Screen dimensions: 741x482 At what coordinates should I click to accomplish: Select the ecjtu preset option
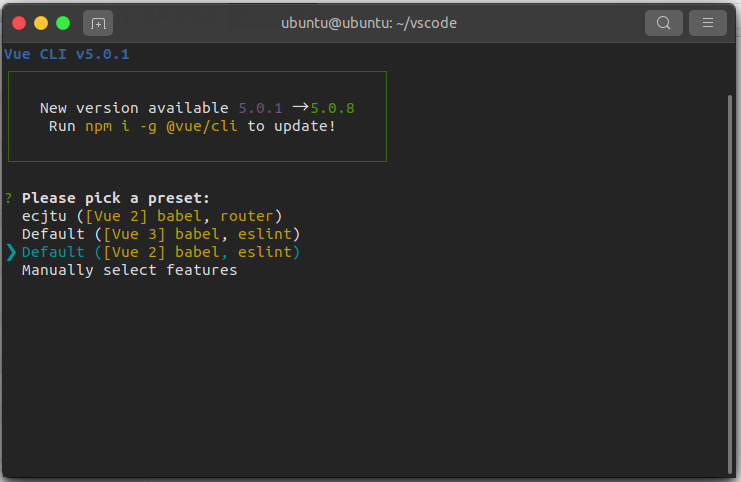(152, 216)
